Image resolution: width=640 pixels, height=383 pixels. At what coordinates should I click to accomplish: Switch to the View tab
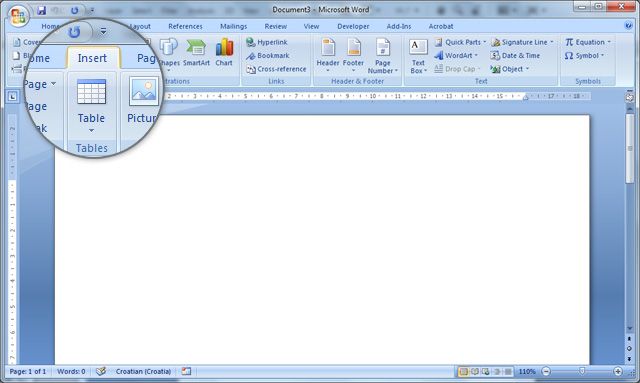click(x=311, y=26)
